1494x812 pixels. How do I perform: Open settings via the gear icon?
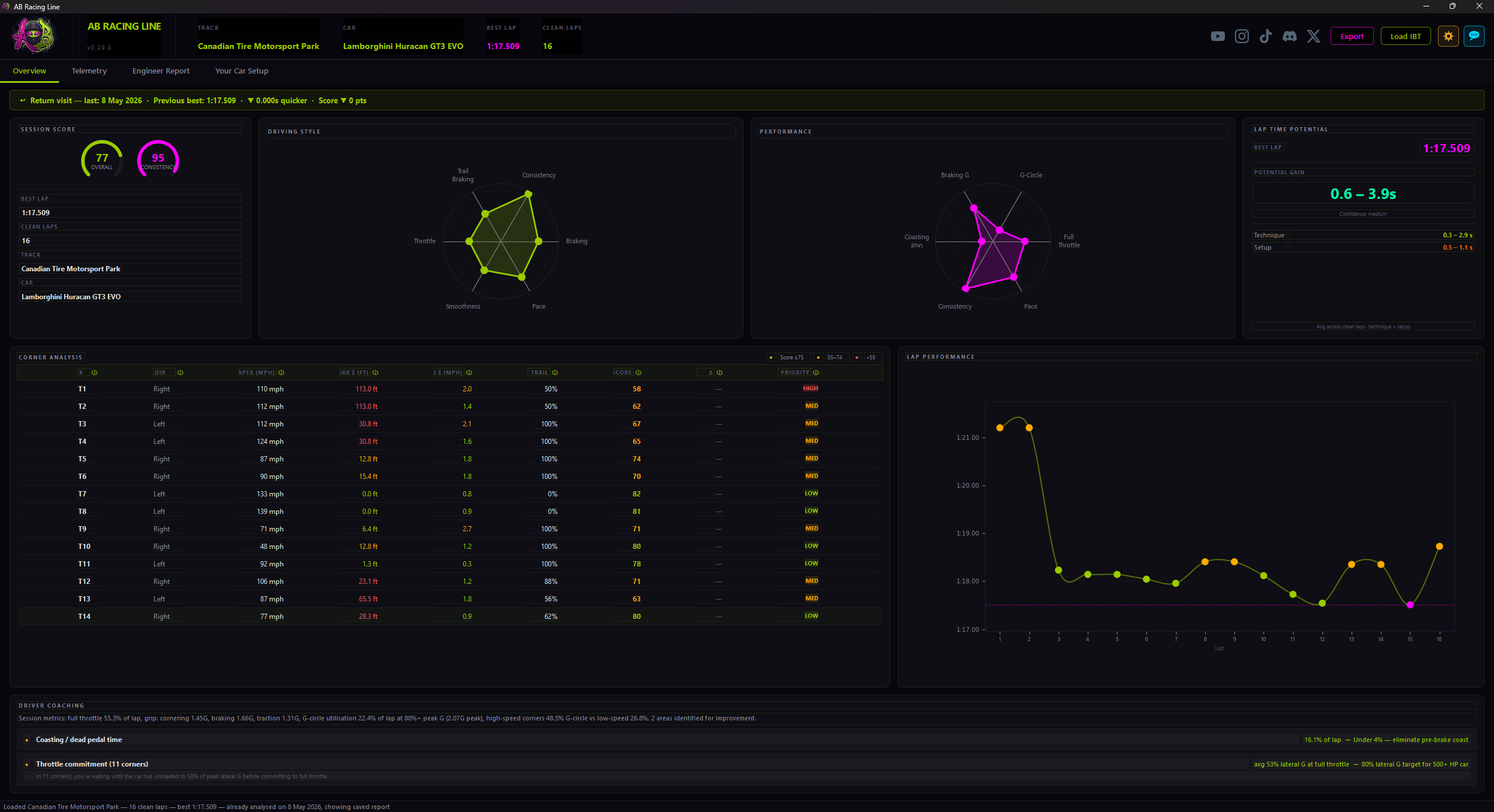click(x=1448, y=36)
